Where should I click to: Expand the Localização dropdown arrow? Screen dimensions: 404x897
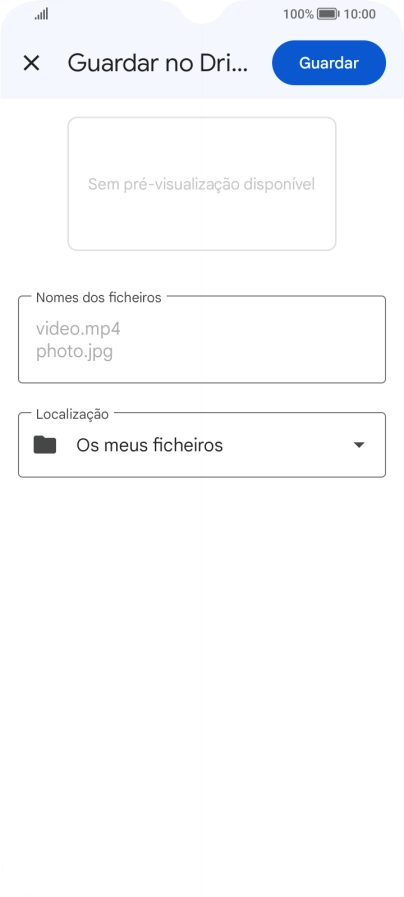coord(359,445)
